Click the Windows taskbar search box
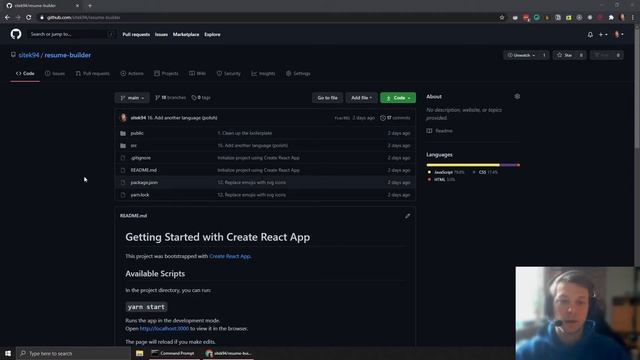 (x=73, y=353)
